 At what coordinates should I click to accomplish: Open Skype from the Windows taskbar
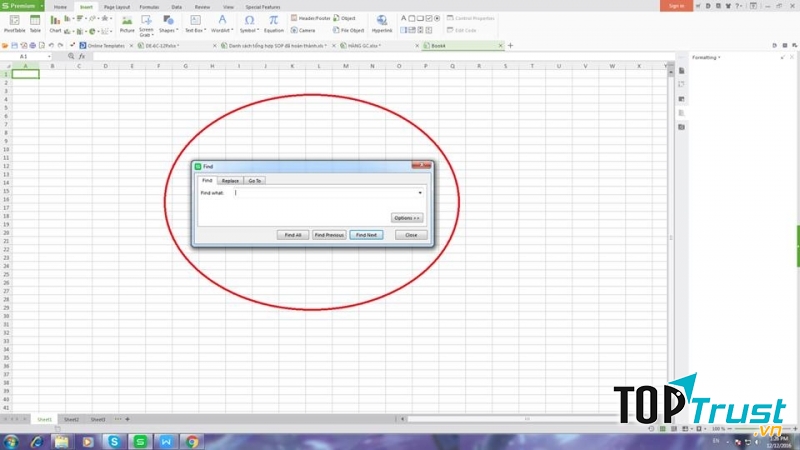tap(115, 441)
